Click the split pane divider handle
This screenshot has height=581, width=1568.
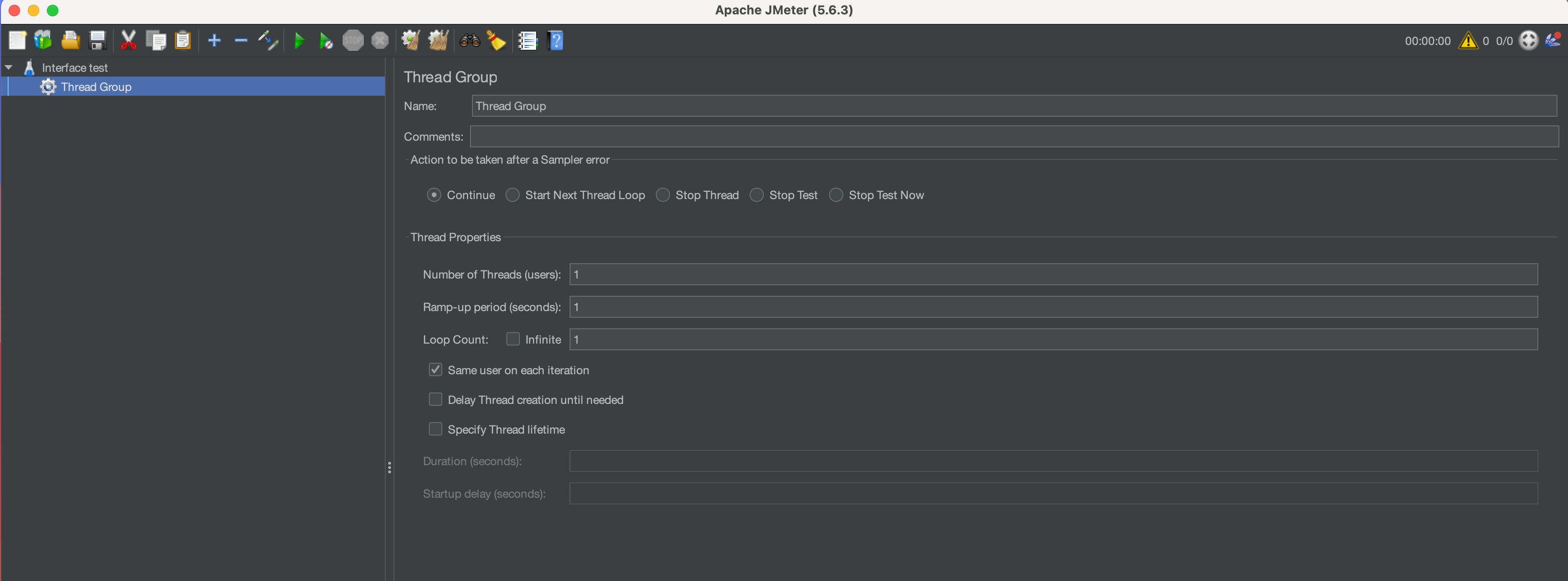[390, 467]
